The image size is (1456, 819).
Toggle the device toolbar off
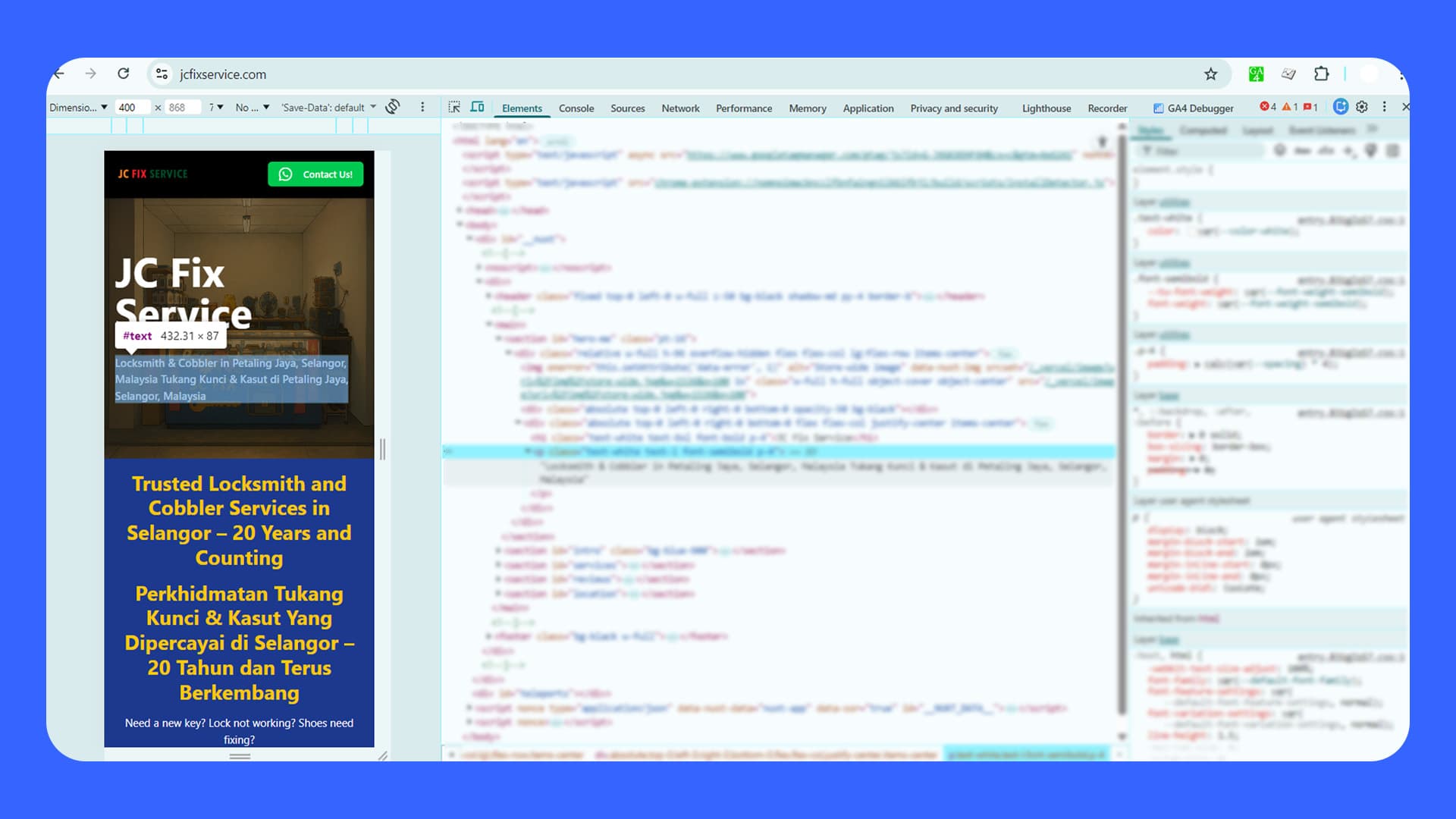(x=477, y=108)
